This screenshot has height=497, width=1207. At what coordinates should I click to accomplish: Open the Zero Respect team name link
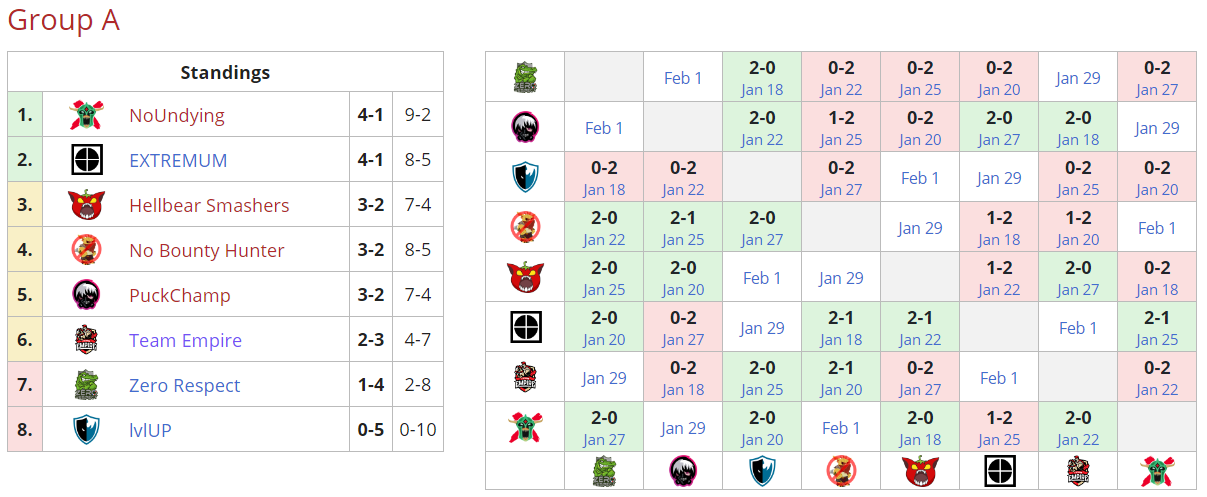tap(184, 385)
